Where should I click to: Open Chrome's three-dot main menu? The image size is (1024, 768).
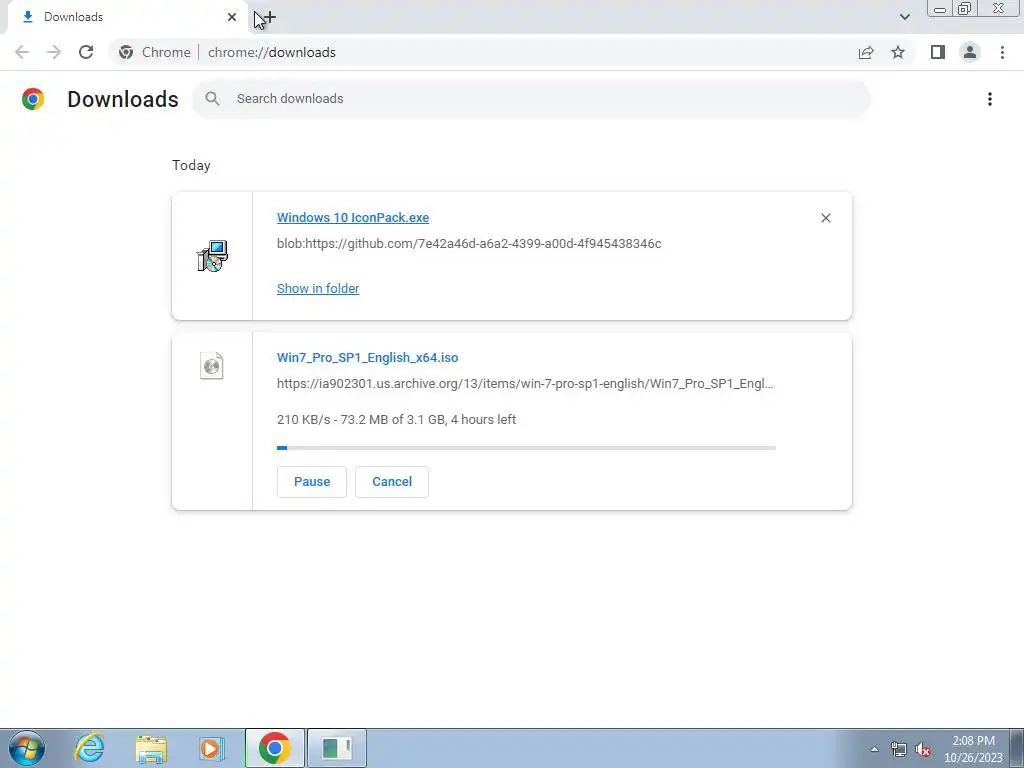click(1002, 52)
